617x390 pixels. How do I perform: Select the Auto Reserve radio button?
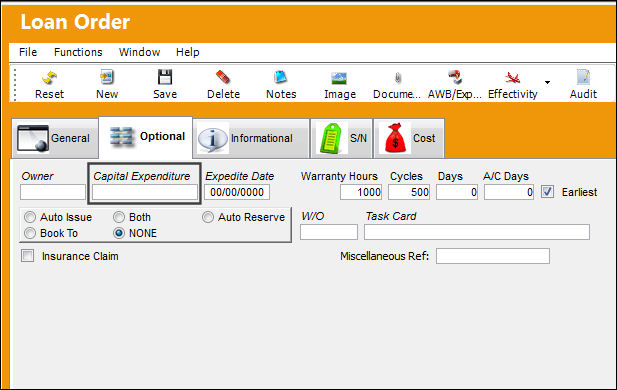pyautogui.click(x=208, y=217)
